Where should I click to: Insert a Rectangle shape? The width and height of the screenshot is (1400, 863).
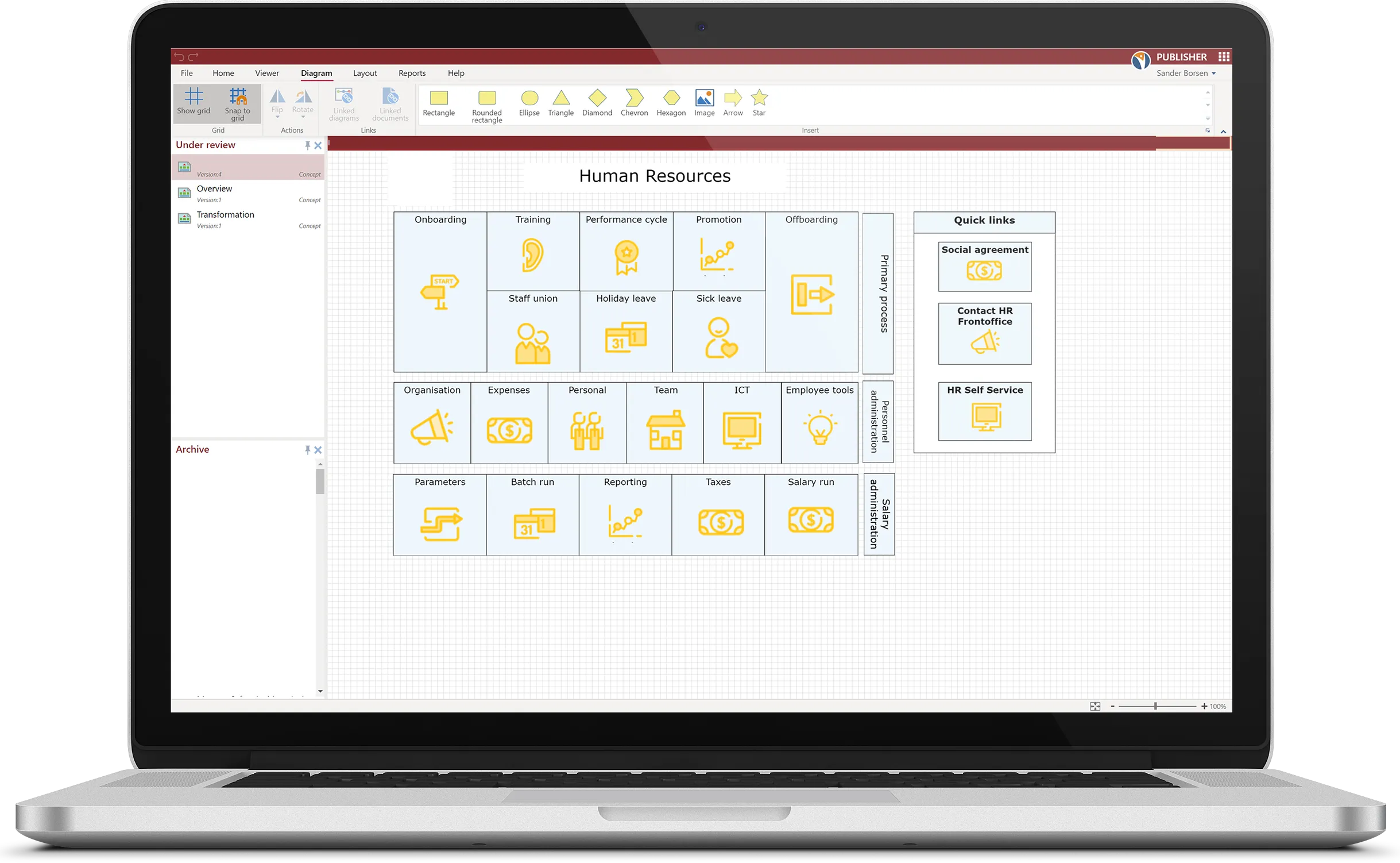coord(438,103)
